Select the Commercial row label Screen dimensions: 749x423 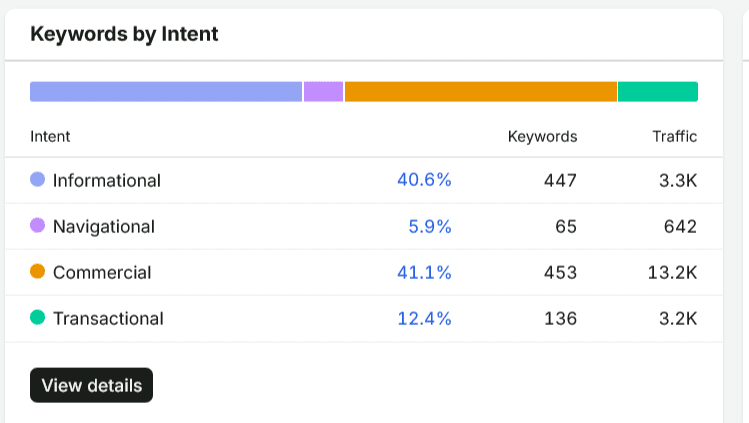[x=102, y=273]
